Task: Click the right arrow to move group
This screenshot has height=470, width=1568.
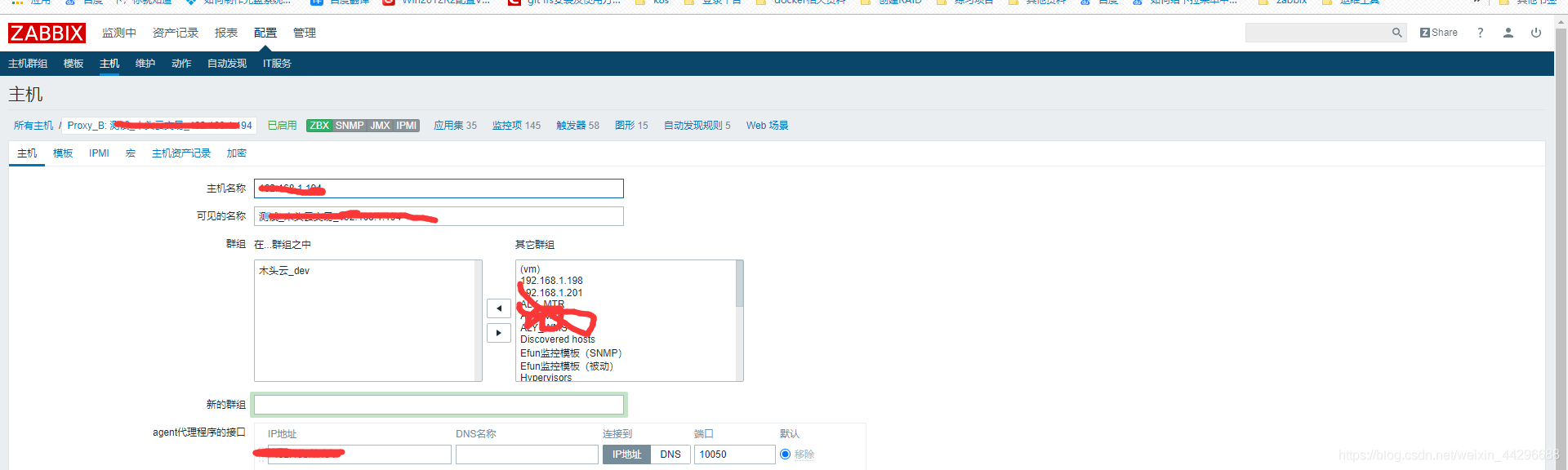Action: [x=499, y=333]
